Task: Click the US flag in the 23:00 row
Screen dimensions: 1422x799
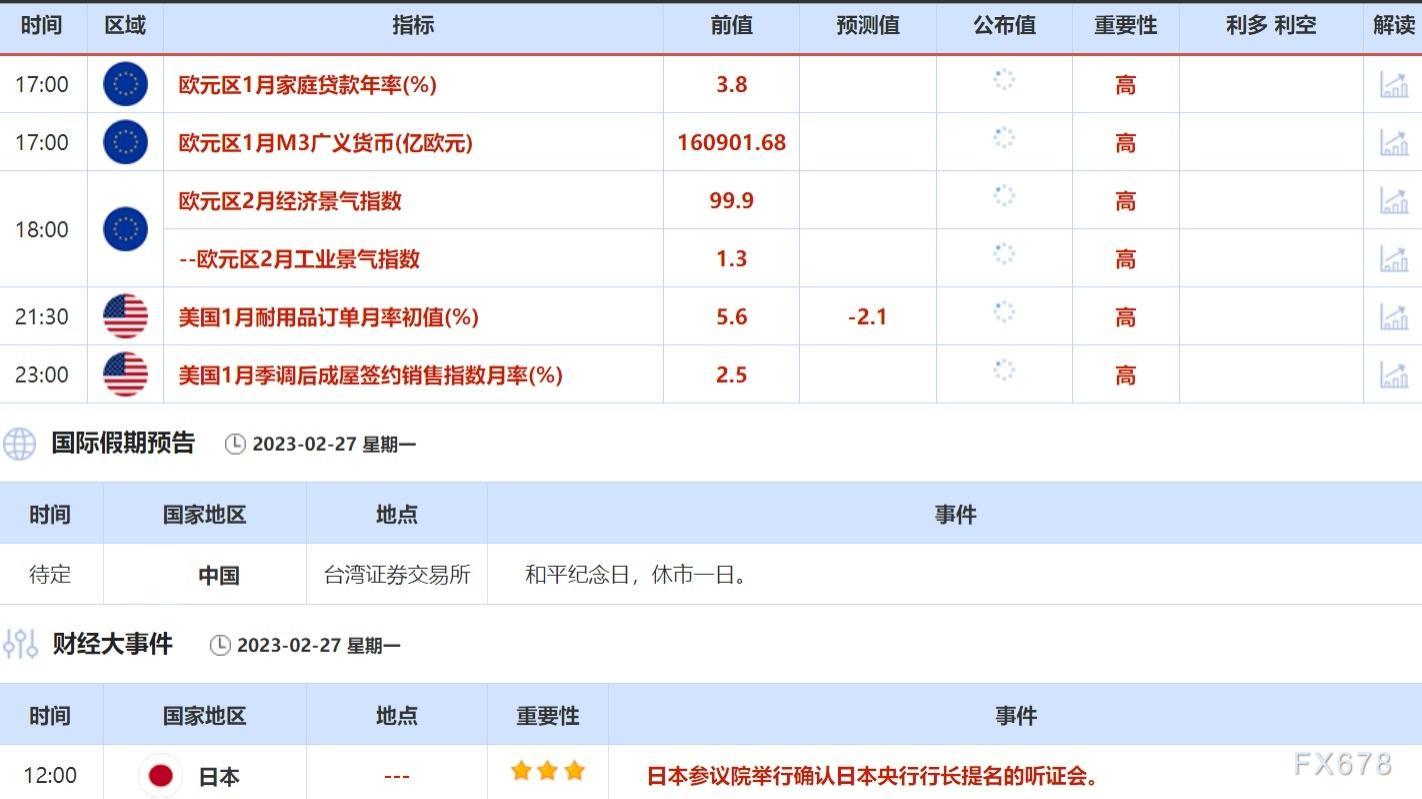Action: pyautogui.click(x=125, y=374)
